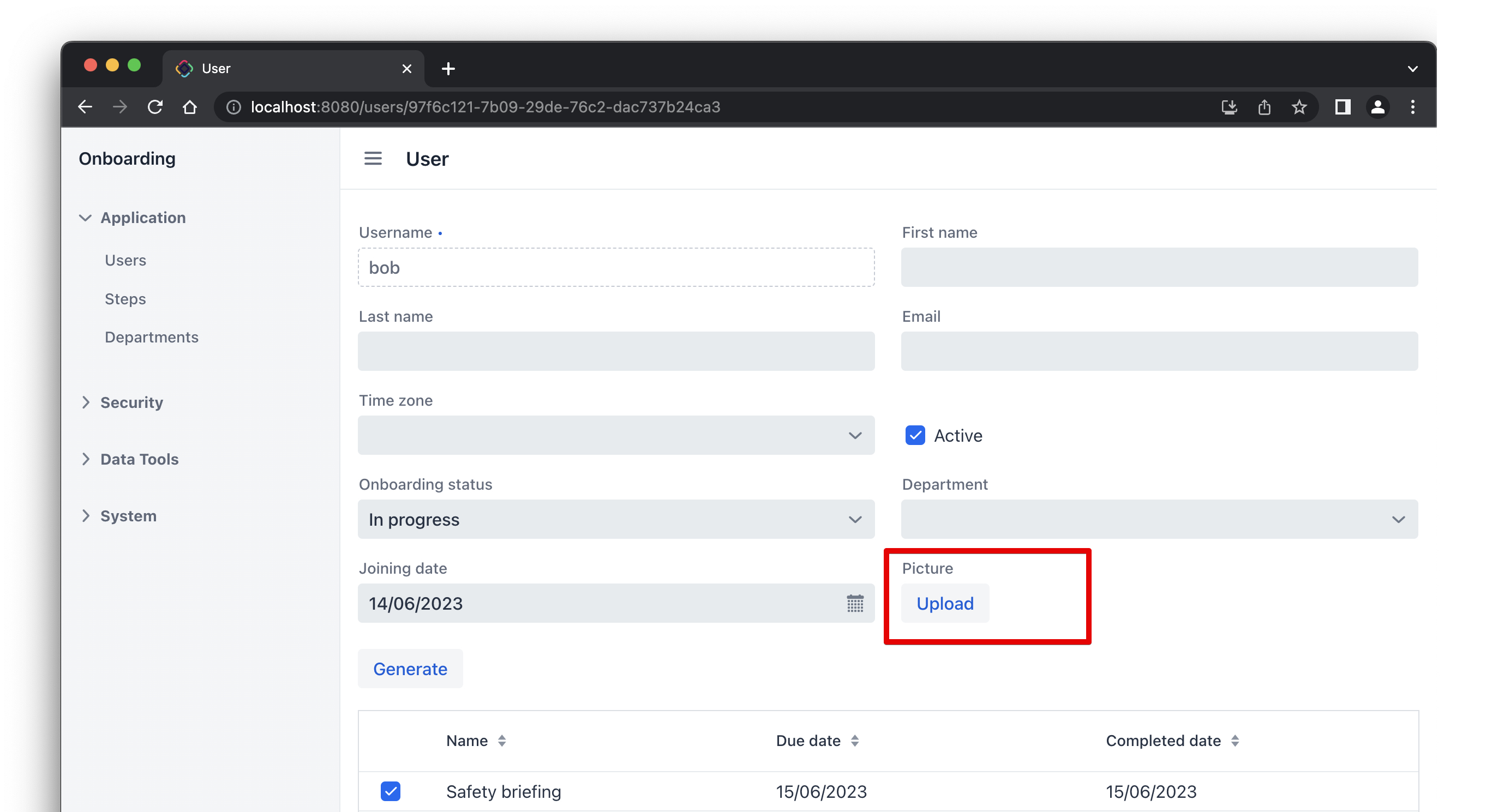The height and width of the screenshot is (812, 1498).
Task: Open the Users menu item
Action: click(x=125, y=260)
